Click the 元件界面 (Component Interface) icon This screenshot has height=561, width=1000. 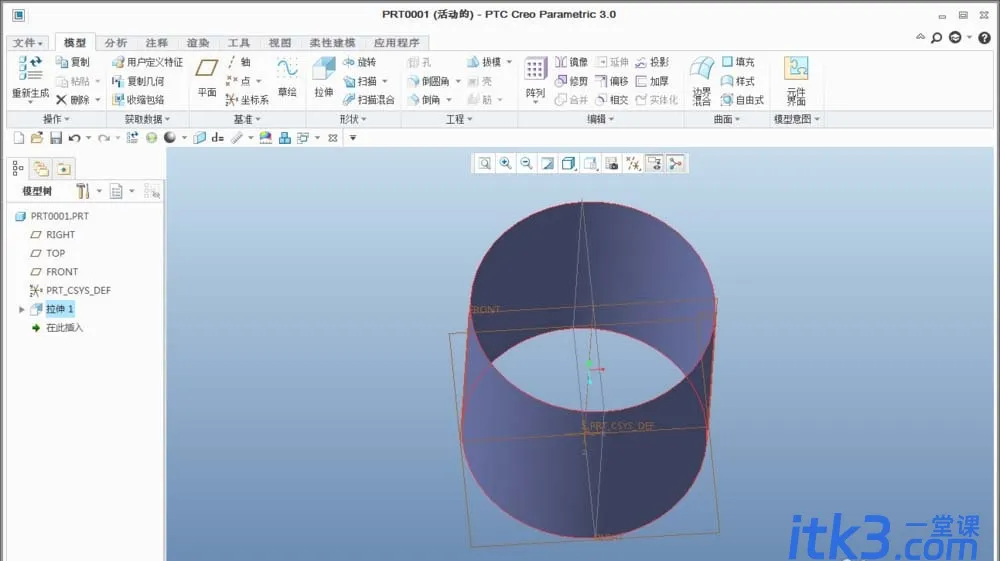[x=796, y=80]
